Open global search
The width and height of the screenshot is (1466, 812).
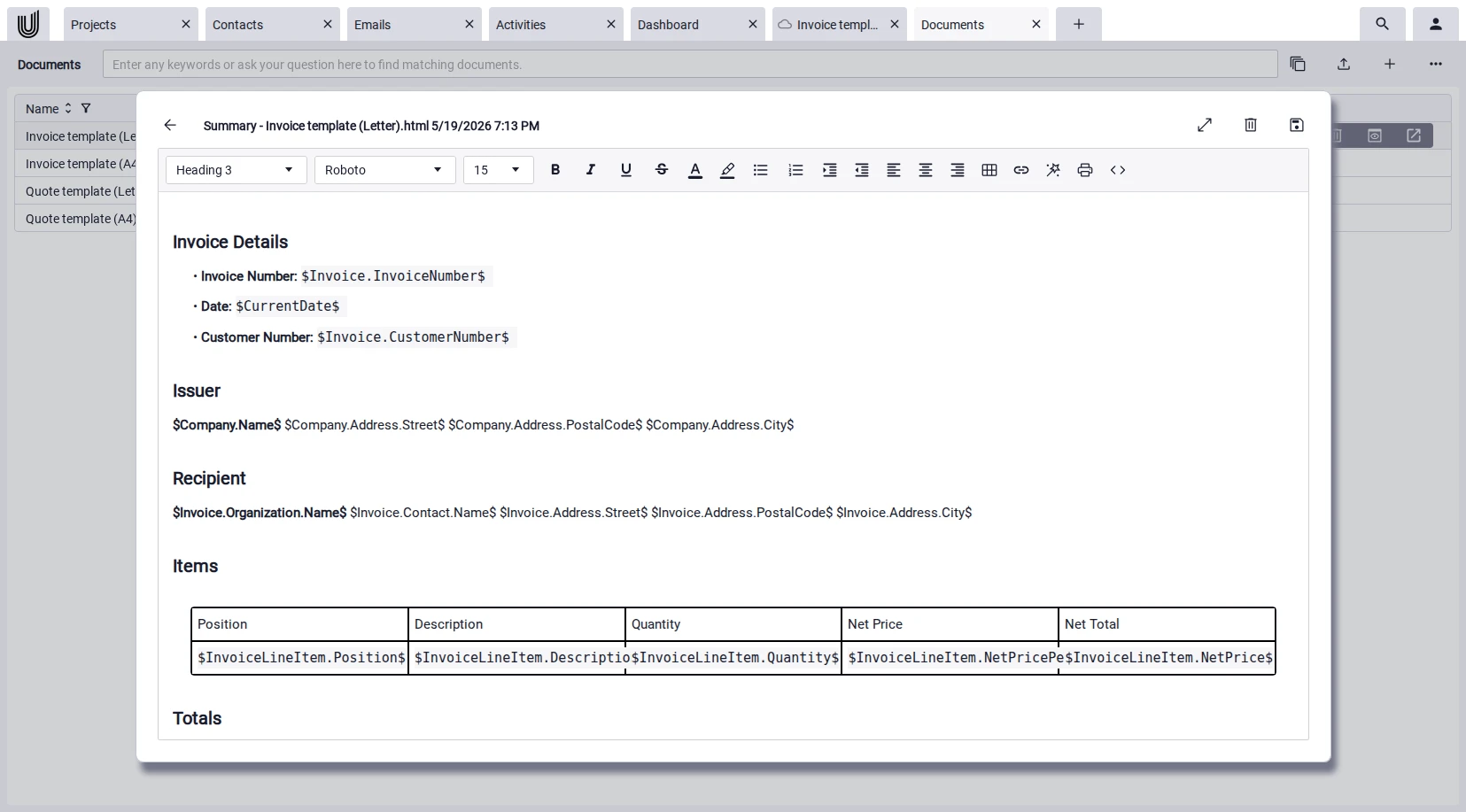[x=1383, y=25]
